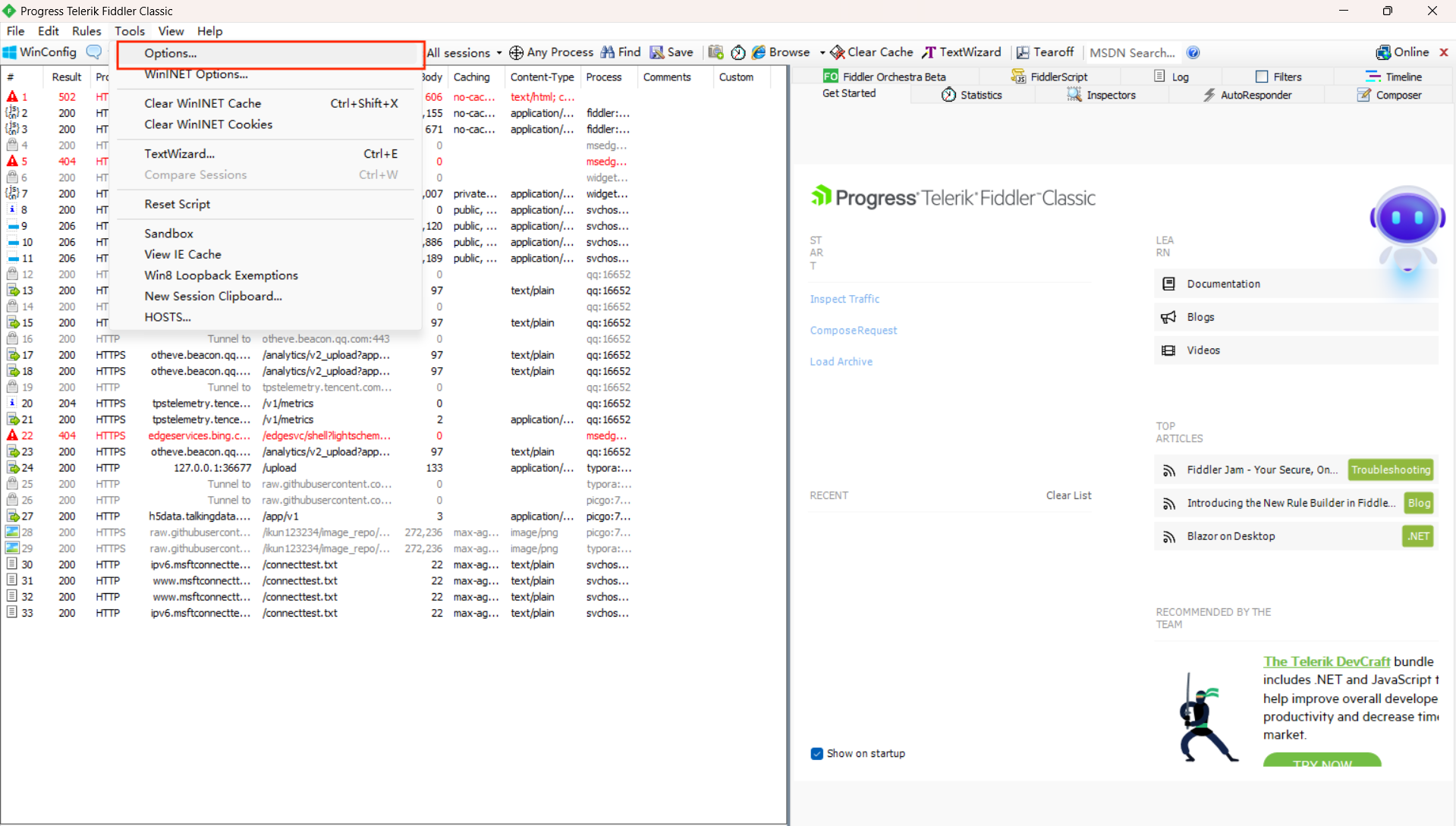Expand the Browse dropdown arrow
Screen dimensions: 1456x826
click(822, 52)
